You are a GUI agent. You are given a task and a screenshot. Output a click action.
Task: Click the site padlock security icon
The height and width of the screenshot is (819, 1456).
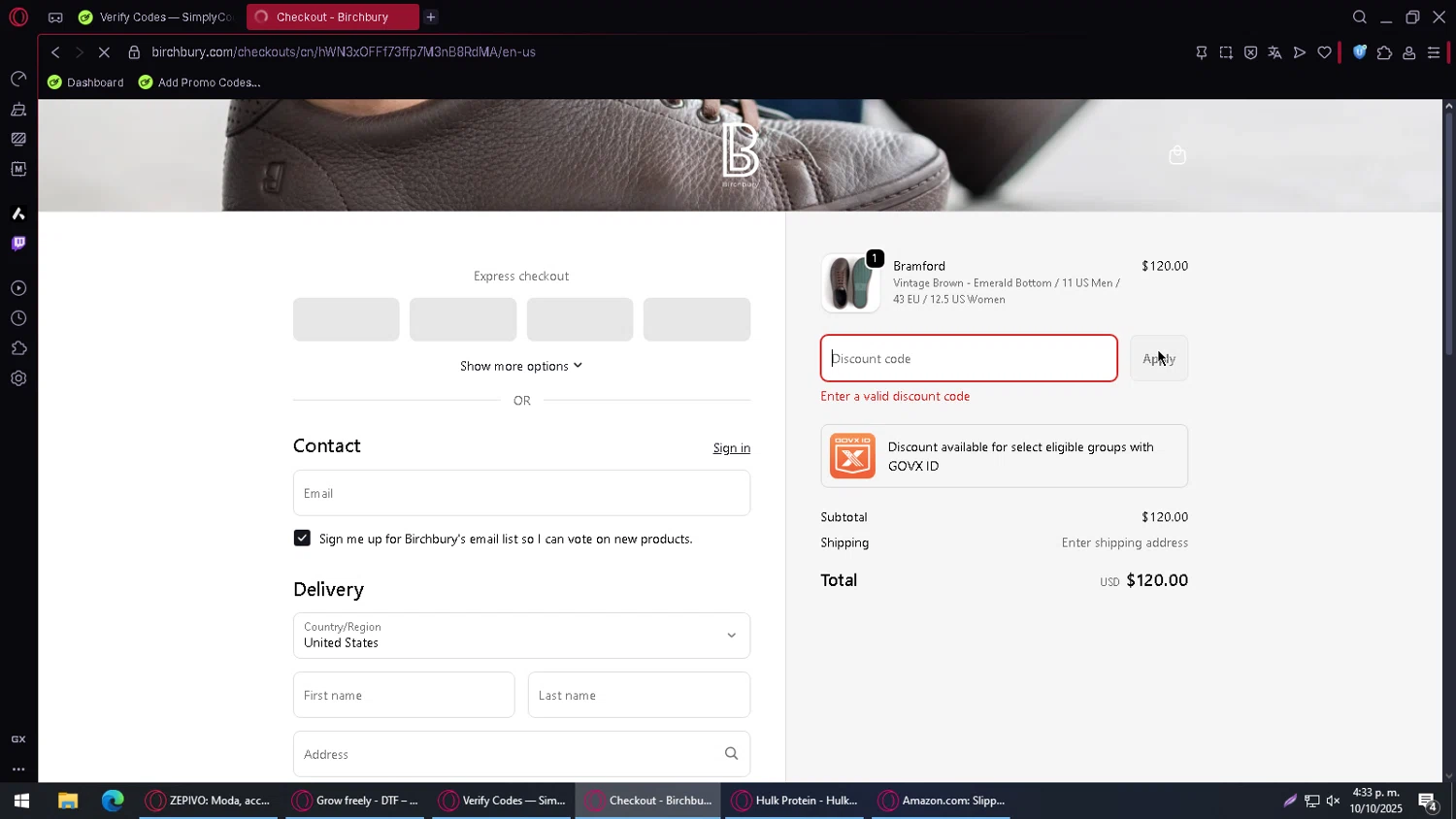[x=134, y=52]
